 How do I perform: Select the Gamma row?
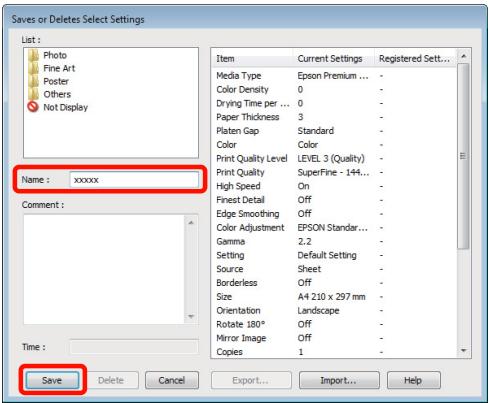[x=333, y=241]
